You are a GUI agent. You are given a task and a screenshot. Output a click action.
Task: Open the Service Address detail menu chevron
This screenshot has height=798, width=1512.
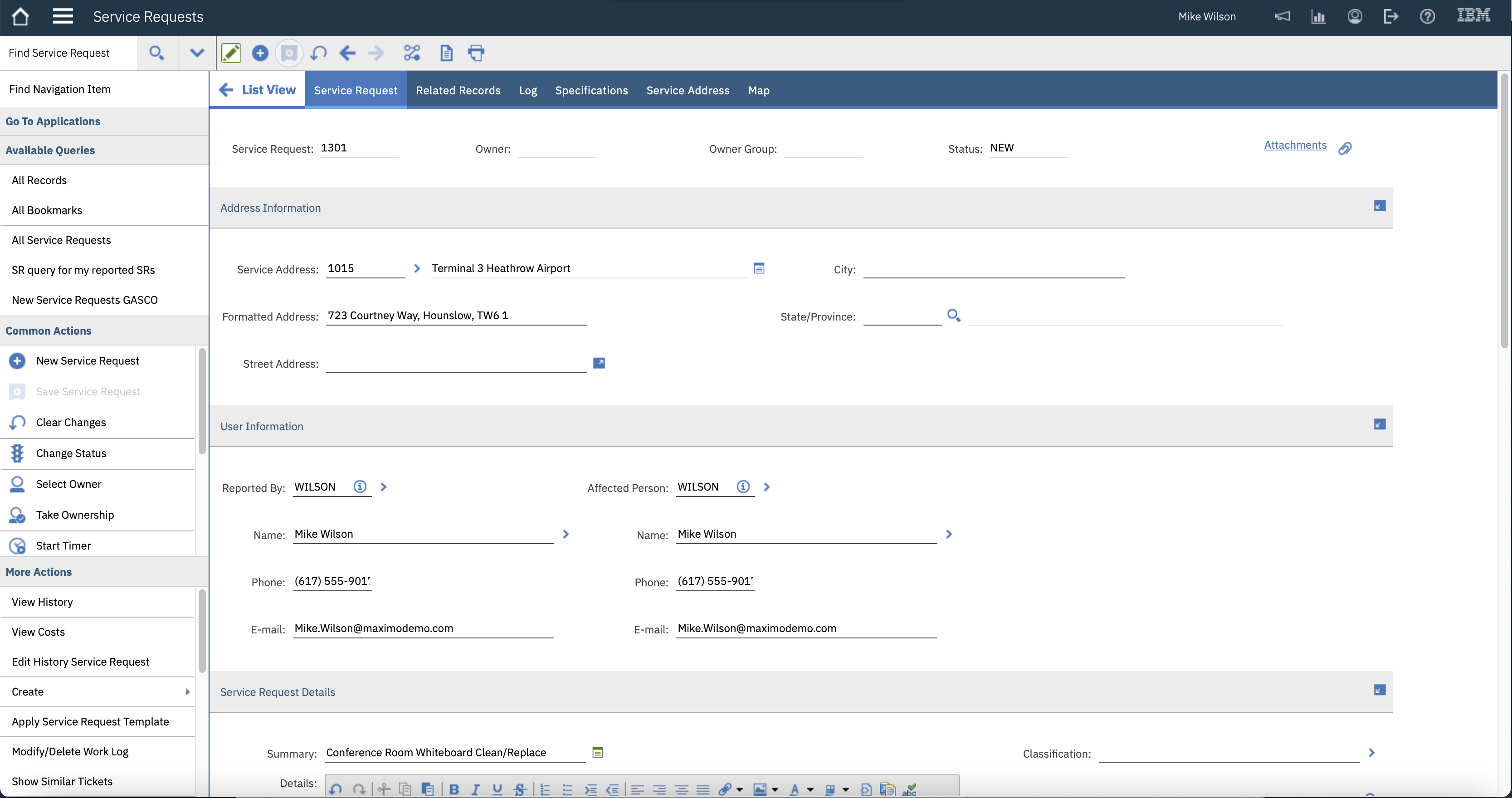pos(417,268)
